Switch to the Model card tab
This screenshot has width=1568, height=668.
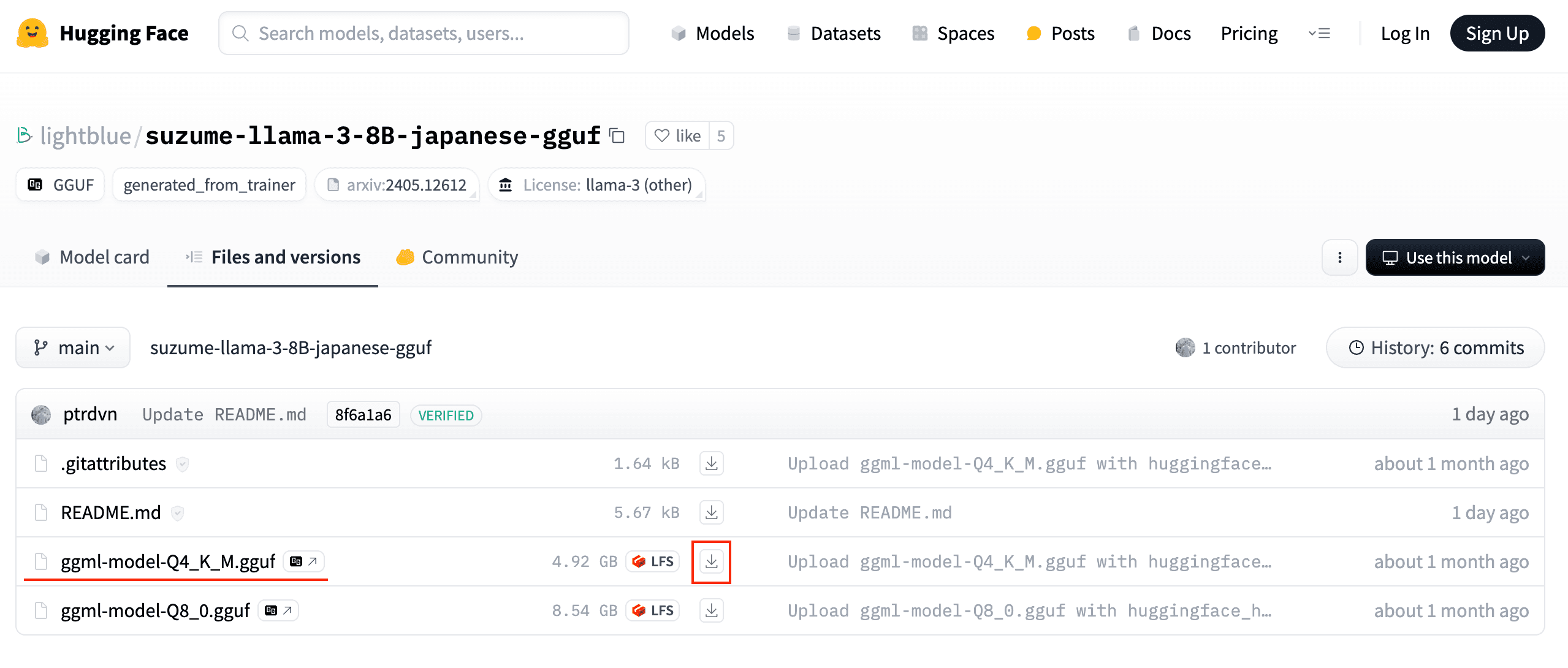pyautogui.click(x=92, y=257)
